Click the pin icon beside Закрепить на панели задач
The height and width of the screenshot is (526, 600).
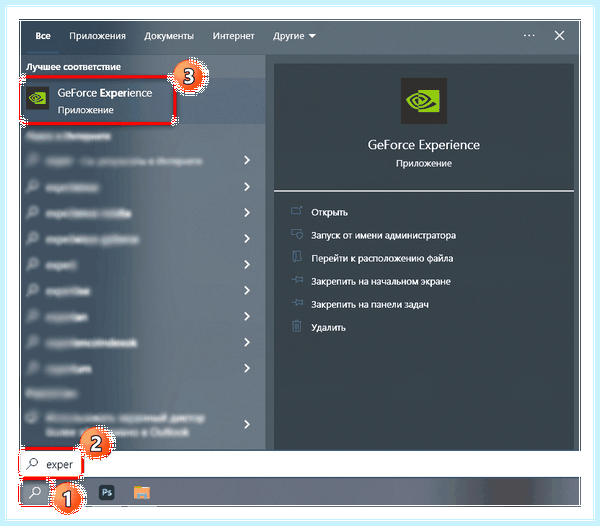[x=297, y=303]
